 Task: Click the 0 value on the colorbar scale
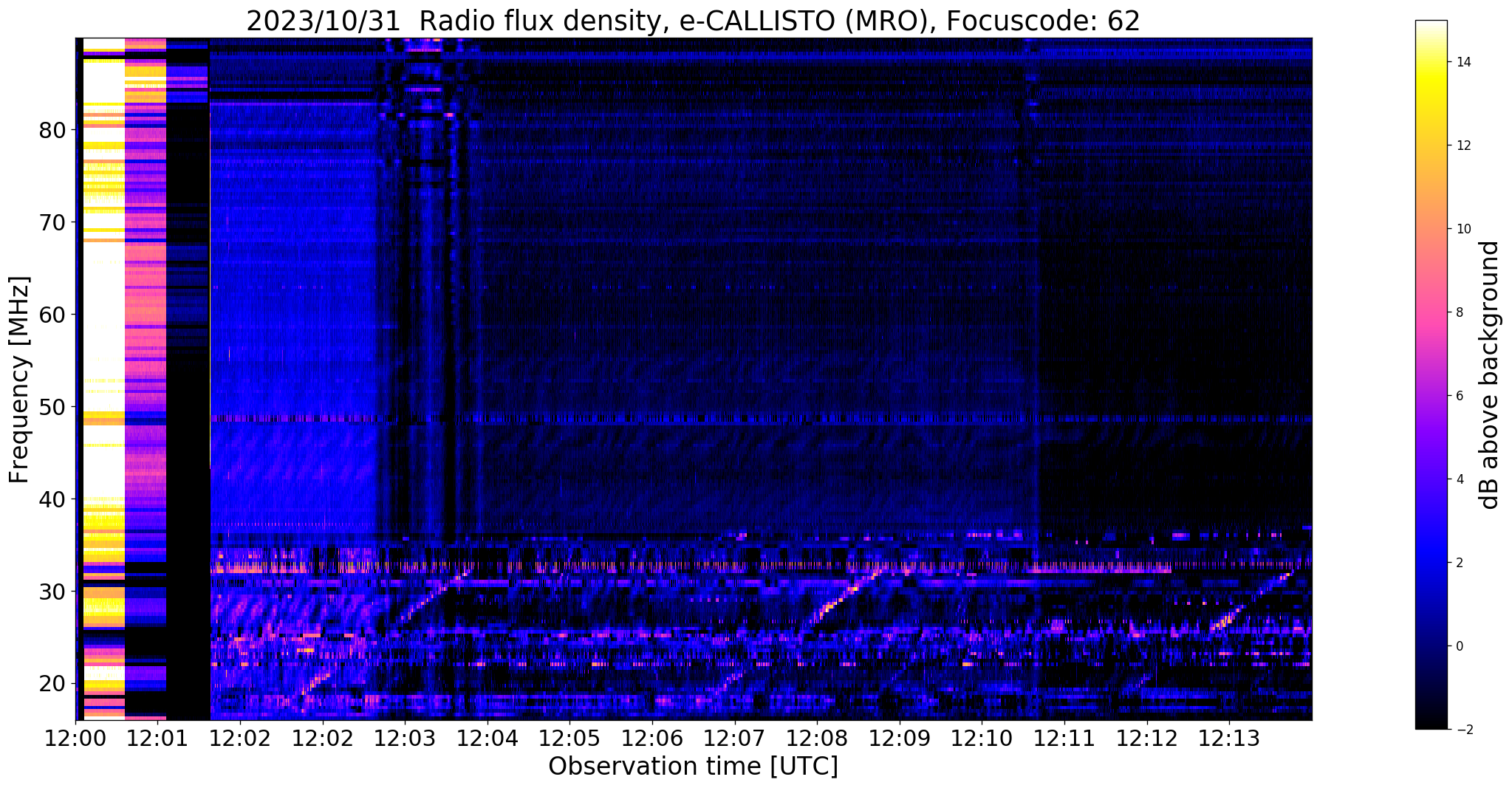[1459, 647]
